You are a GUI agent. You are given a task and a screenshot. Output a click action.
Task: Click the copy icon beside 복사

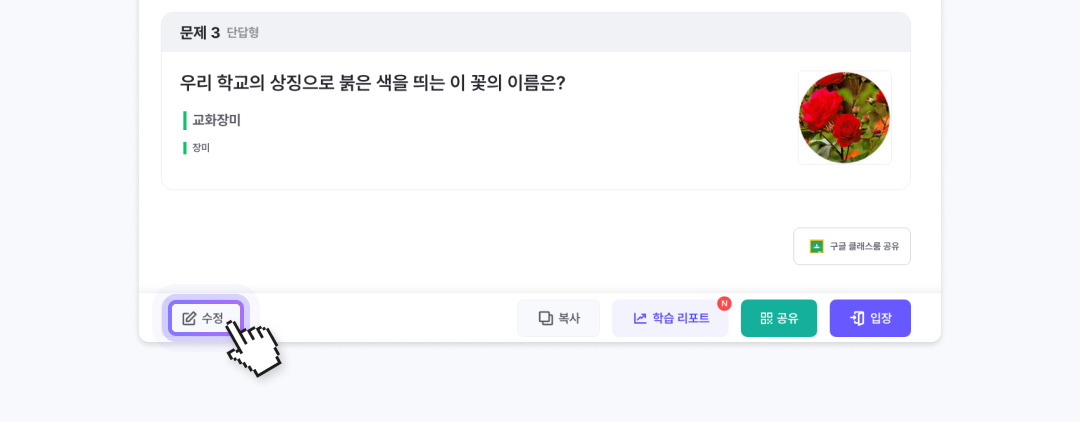tap(546, 318)
